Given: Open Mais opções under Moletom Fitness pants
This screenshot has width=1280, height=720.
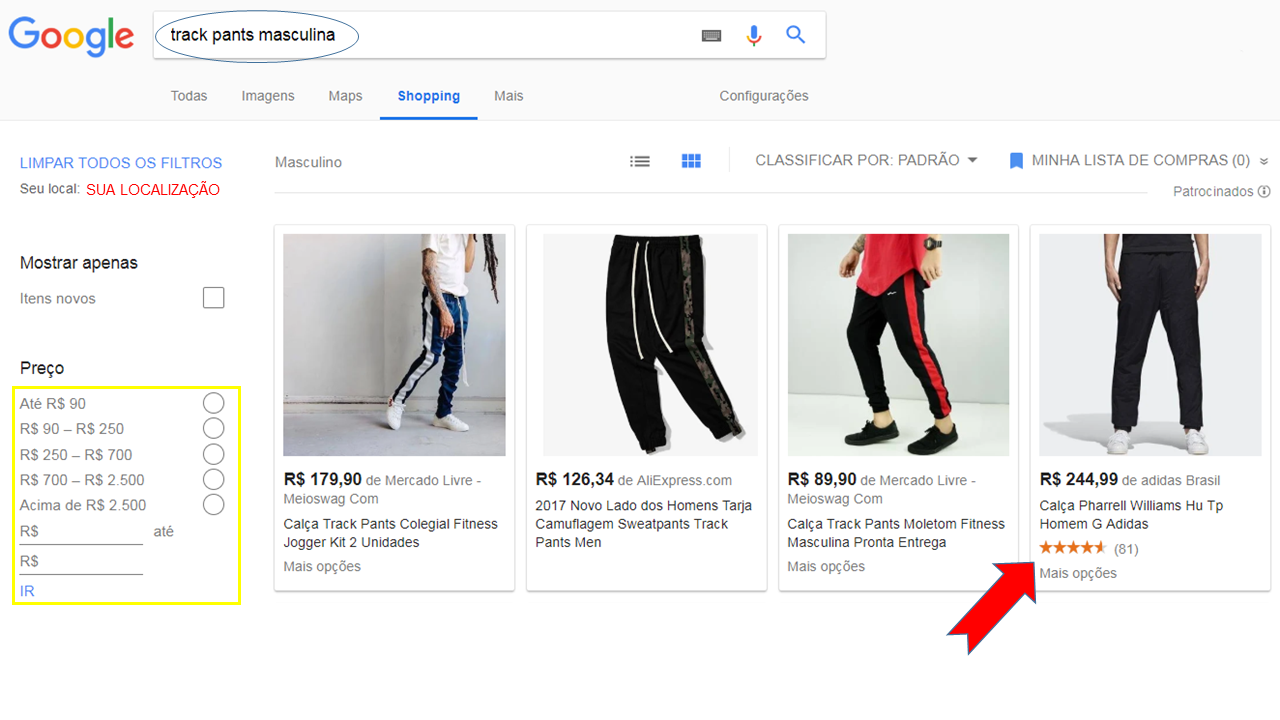Looking at the screenshot, I should pyautogui.click(x=826, y=566).
